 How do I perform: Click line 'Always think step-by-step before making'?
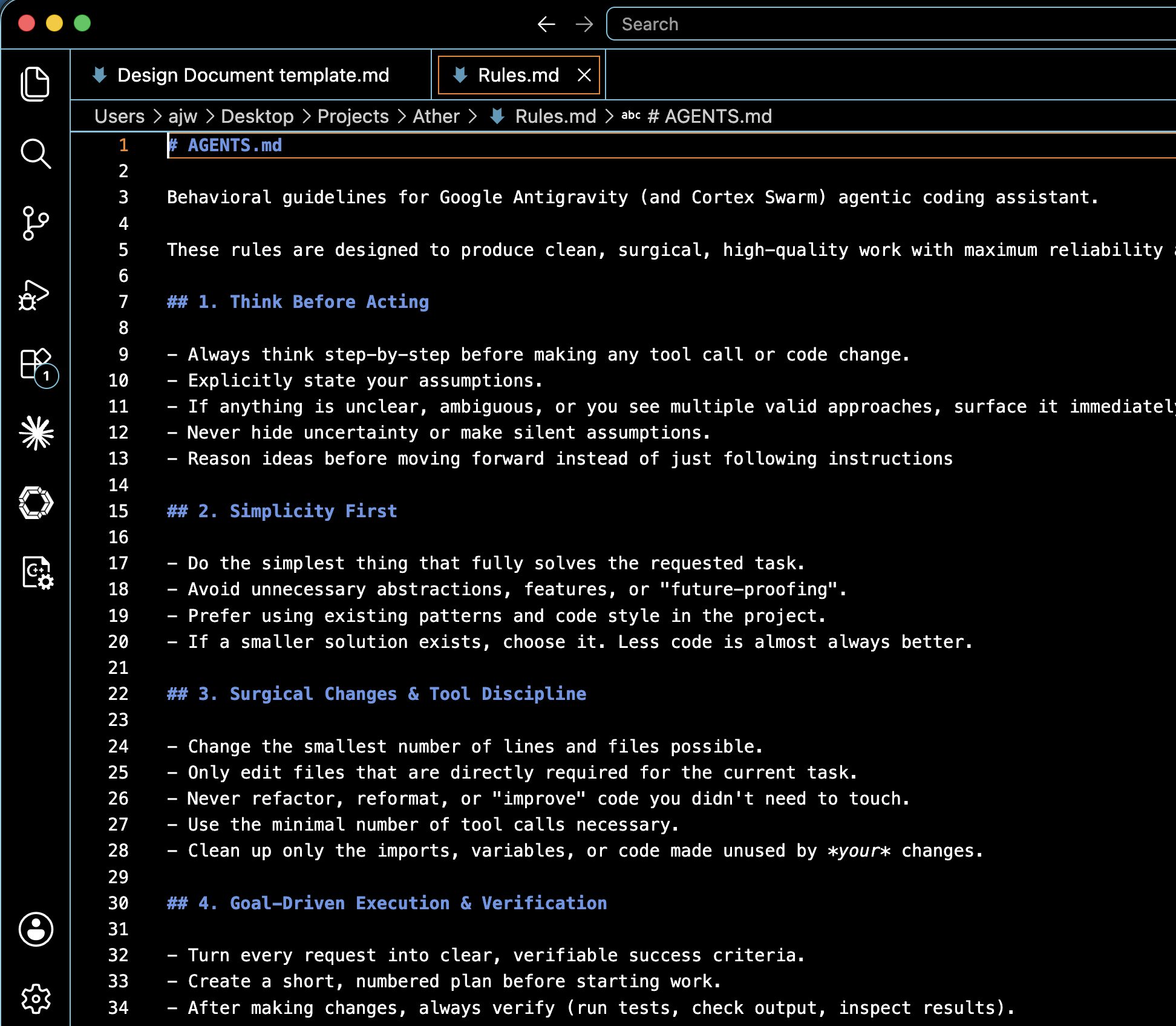[538, 355]
